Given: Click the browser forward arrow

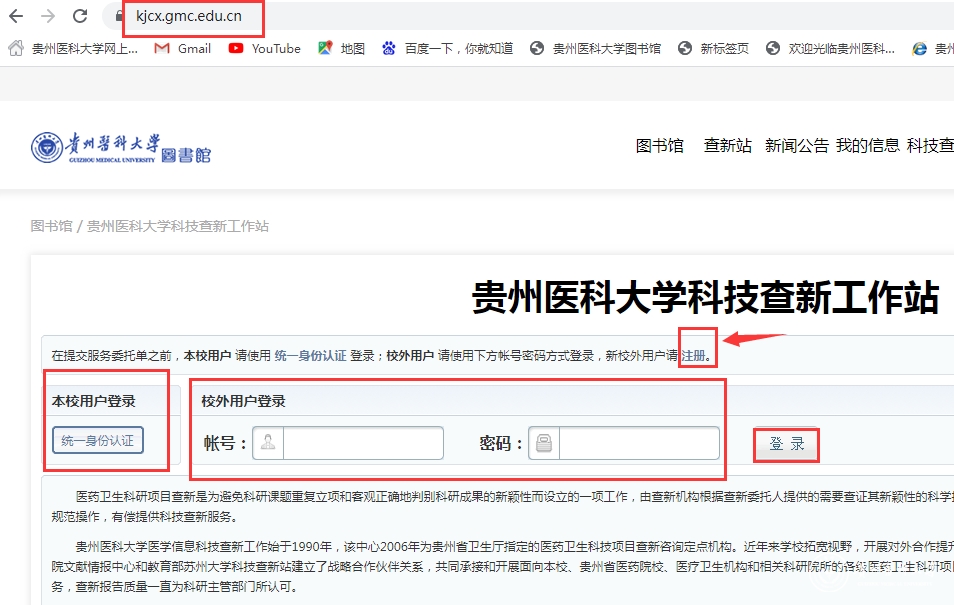Looking at the screenshot, I should 48,16.
